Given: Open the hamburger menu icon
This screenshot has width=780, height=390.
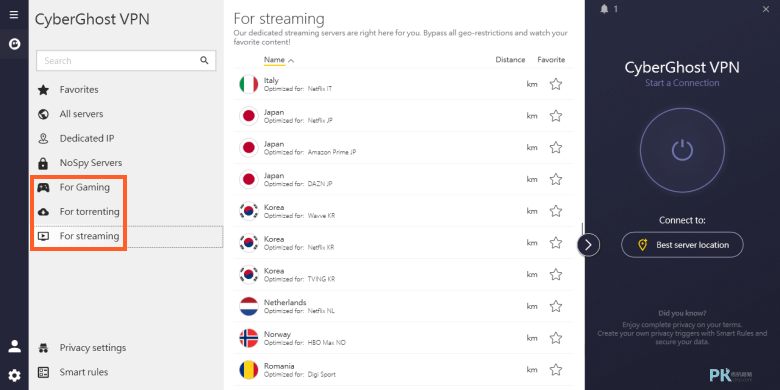Looking at the screenshot, I should (14, 14).
